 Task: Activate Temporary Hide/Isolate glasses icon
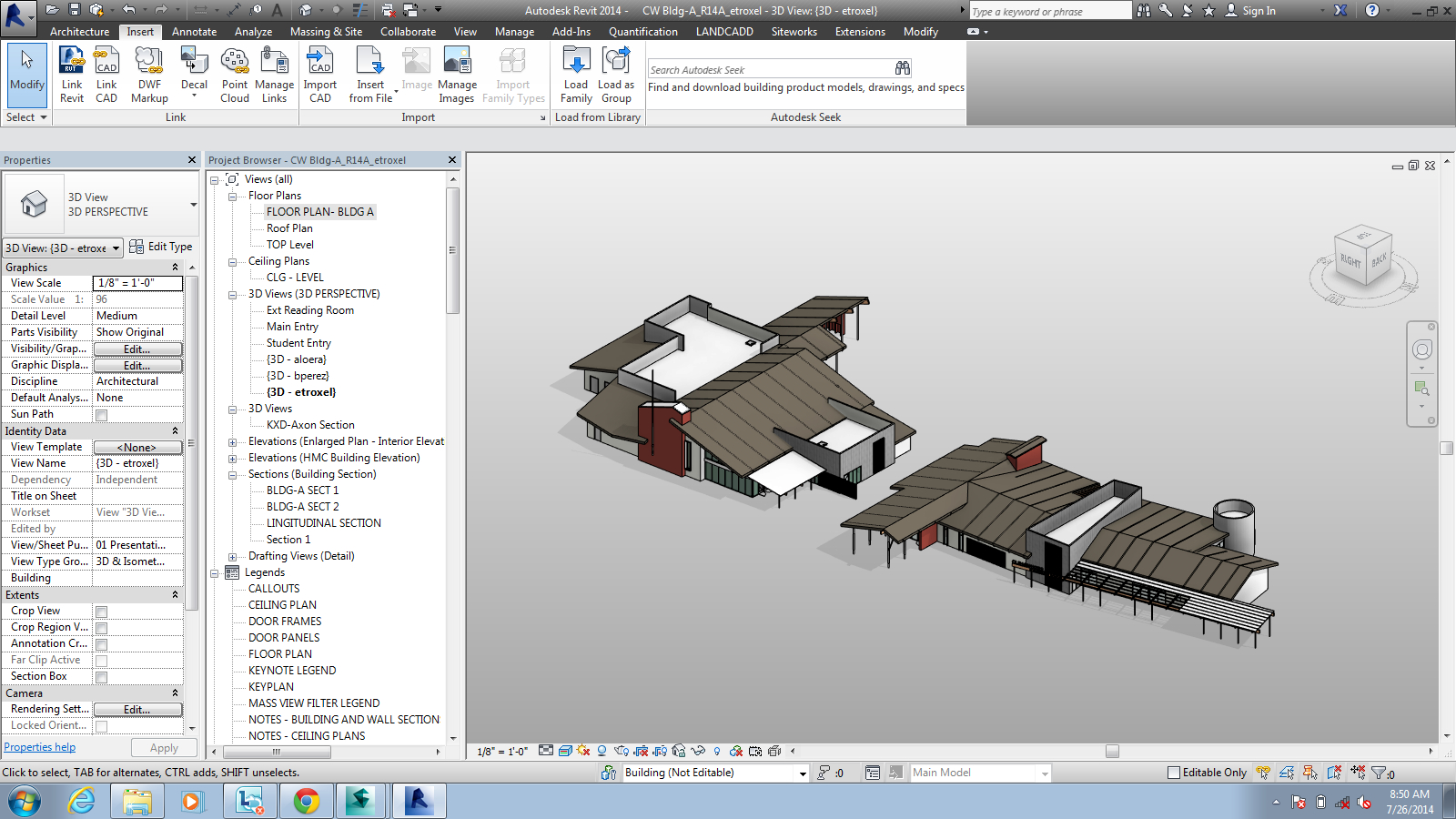[697, 751]
